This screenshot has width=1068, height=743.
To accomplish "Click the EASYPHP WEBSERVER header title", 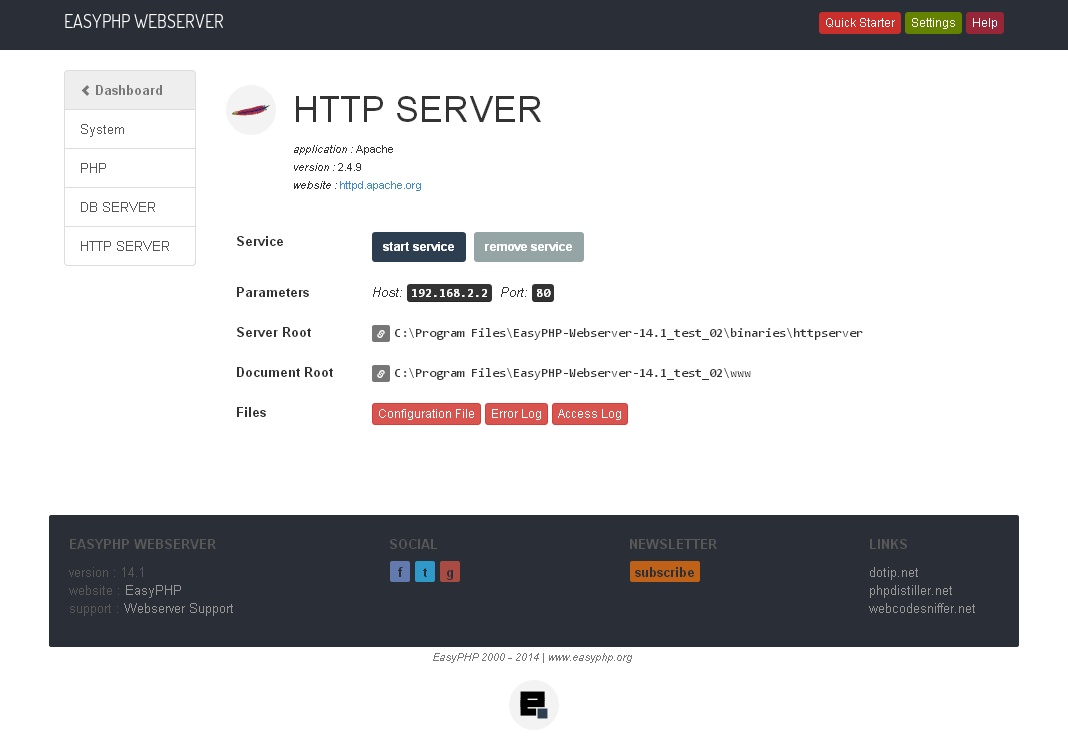I will [144, 22].
